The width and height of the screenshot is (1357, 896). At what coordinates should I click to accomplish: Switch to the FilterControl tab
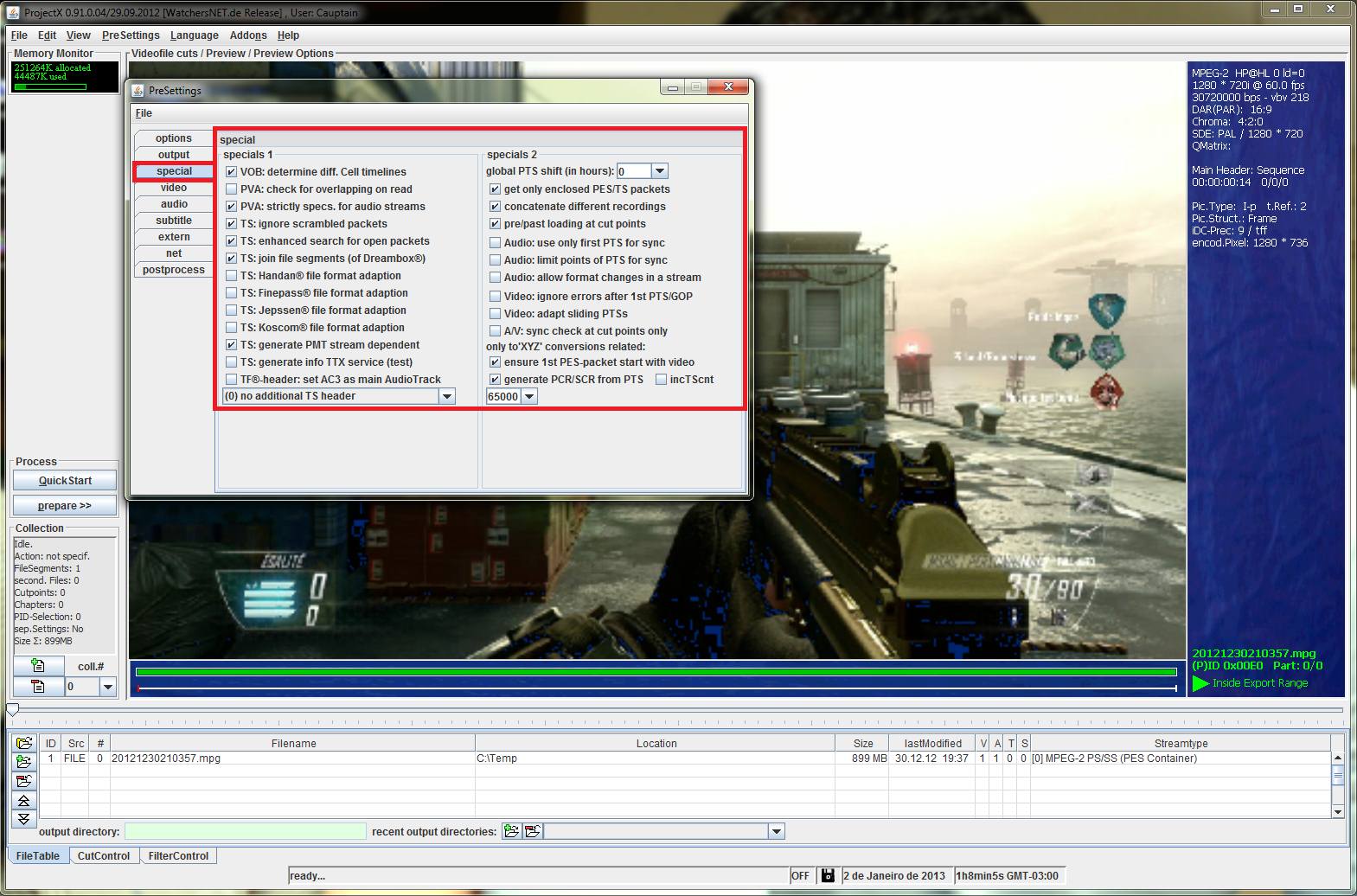tap(178, 855)
